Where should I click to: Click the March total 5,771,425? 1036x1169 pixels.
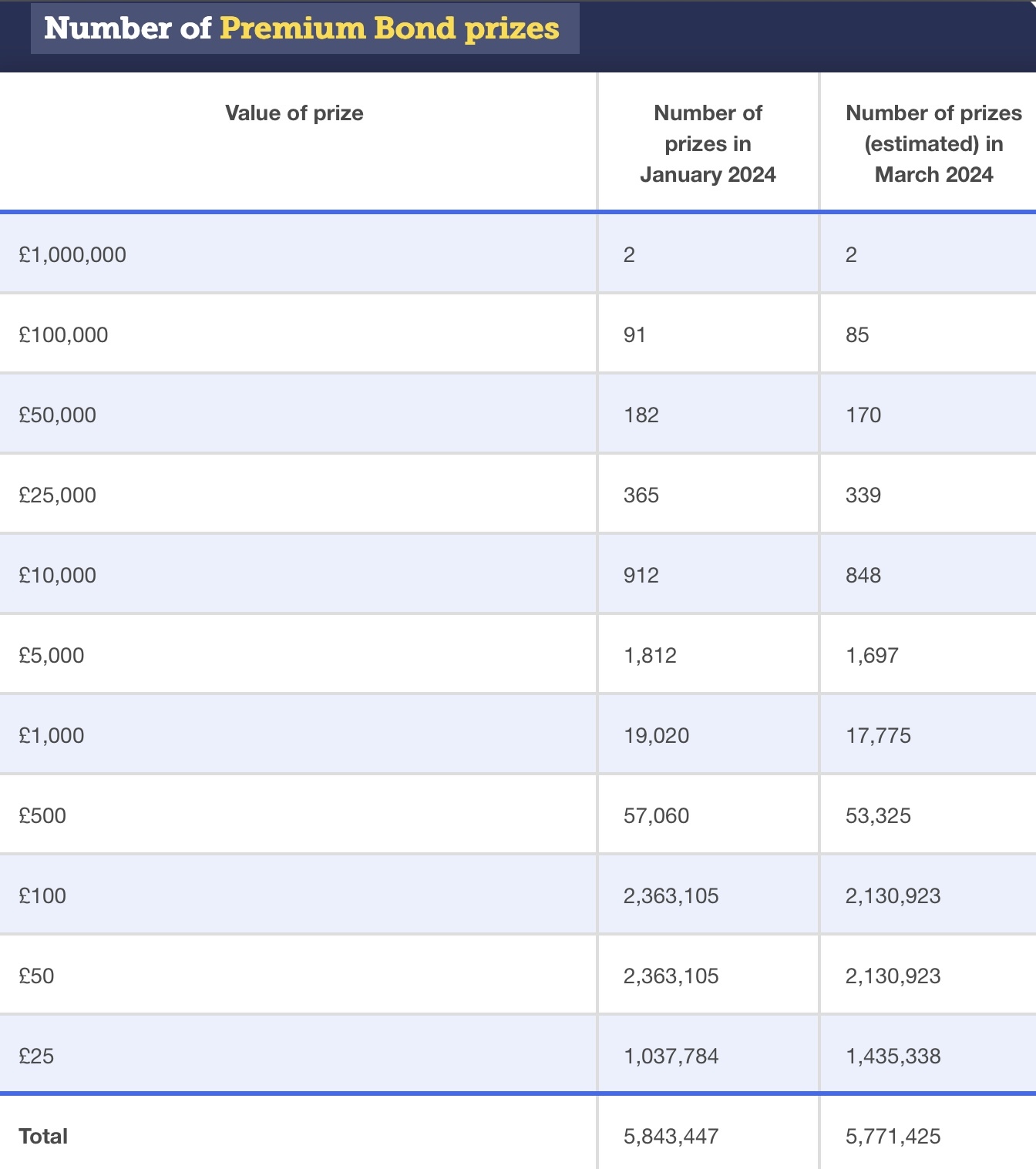point(893,1137)
